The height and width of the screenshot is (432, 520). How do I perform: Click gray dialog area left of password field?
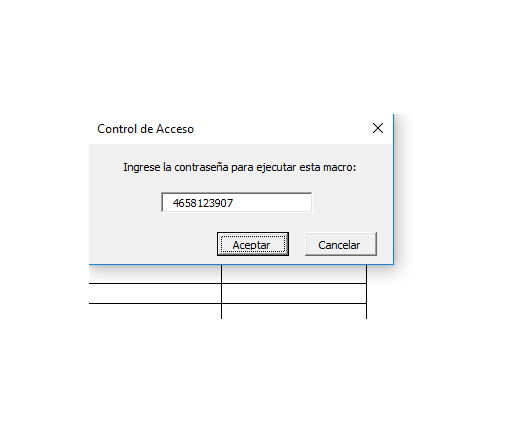(125, 202)
